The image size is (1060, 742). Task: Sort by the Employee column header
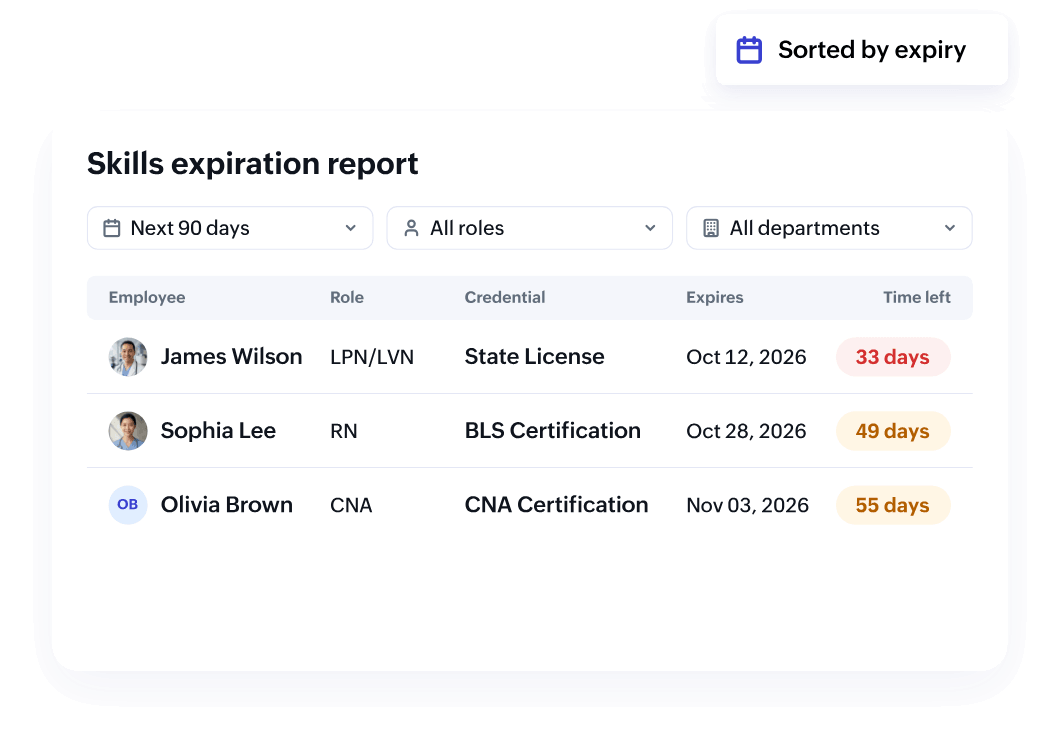coord(147,297)
